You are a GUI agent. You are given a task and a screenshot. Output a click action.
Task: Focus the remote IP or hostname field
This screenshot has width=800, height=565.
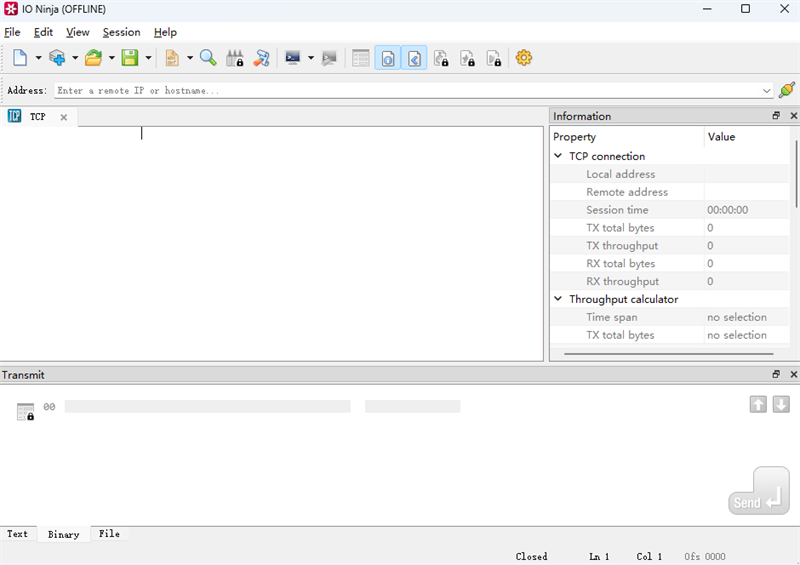408,91
